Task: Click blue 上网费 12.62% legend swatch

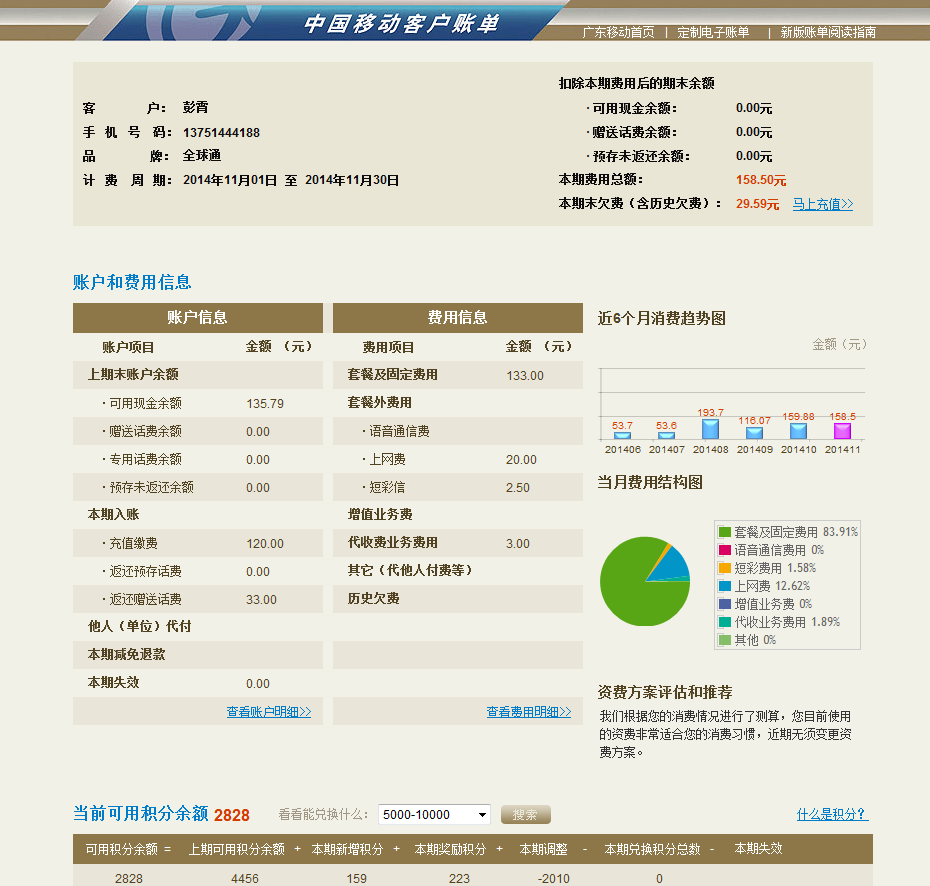Action: [724, 586]
